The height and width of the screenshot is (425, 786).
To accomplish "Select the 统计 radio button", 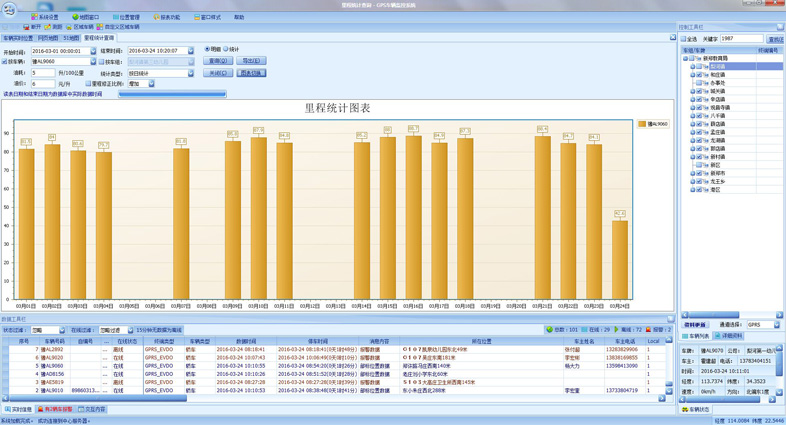I will point(226,49).
